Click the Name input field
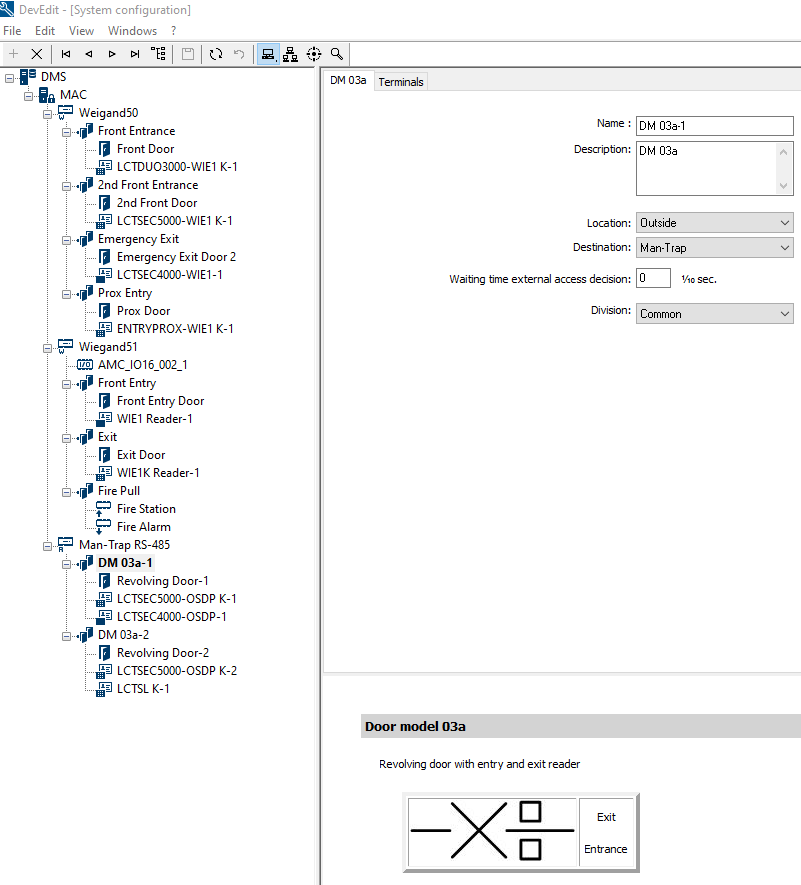 tap(714, 125)
